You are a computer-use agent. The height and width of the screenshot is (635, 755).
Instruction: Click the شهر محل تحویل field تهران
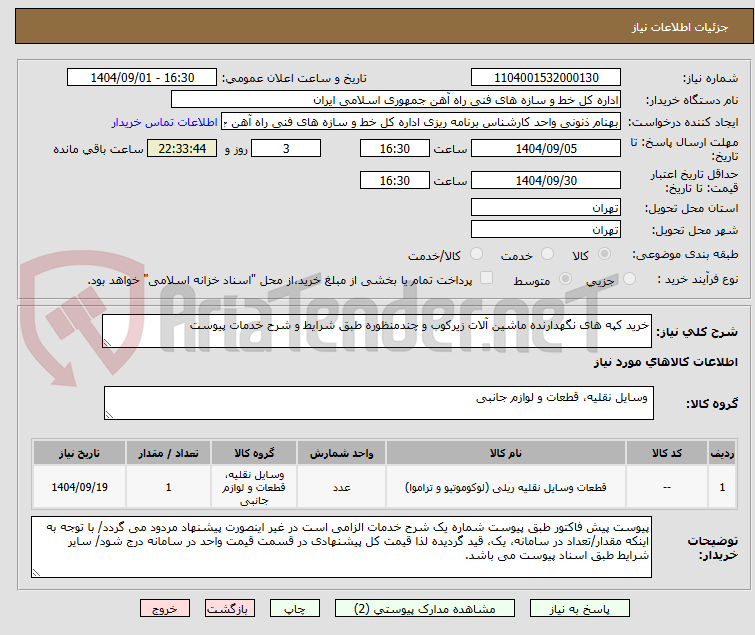coord(546,230)
